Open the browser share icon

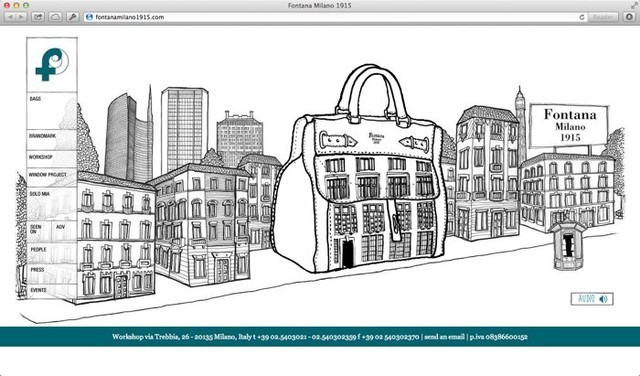click(38, 17)
